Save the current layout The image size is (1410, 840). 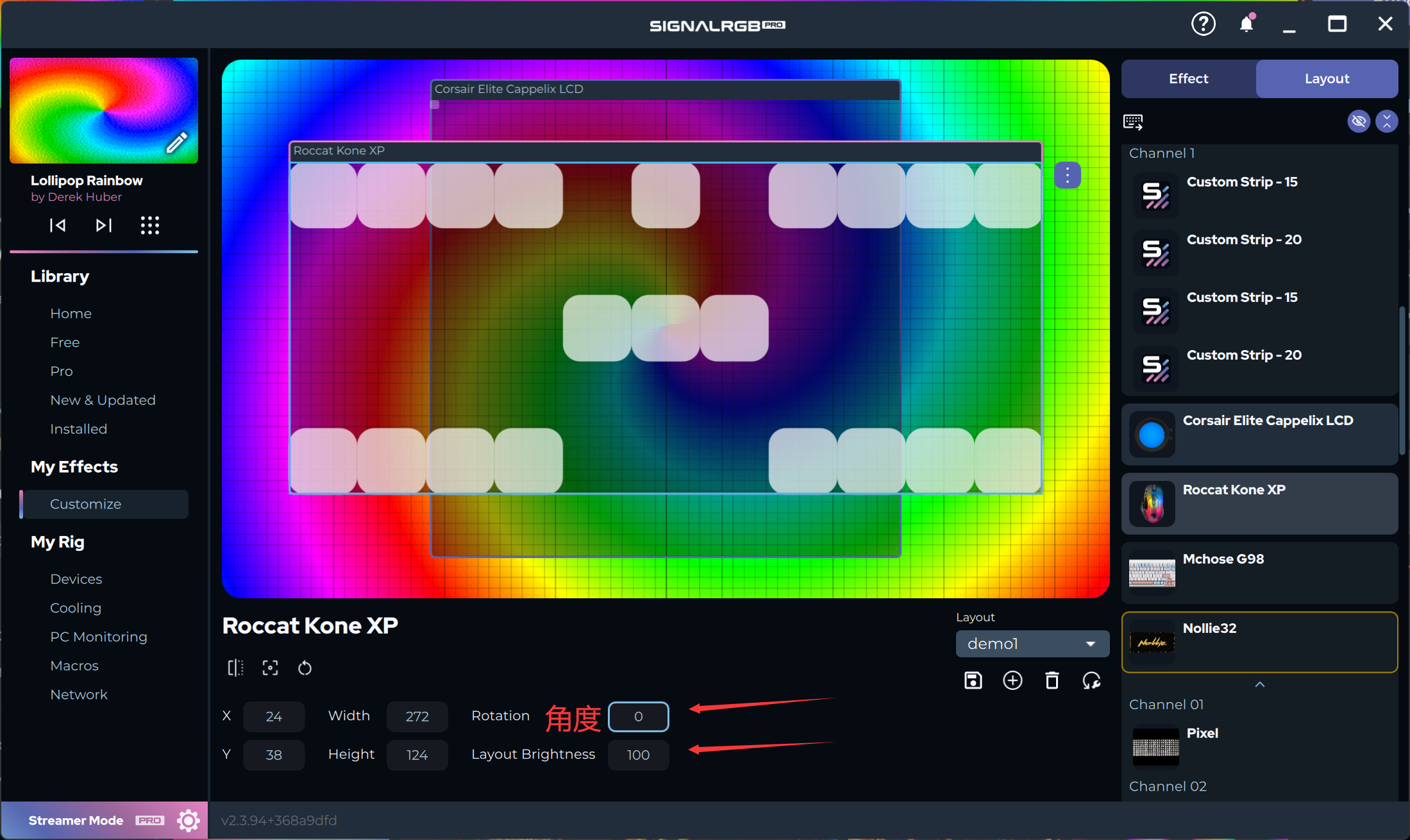click(973, 680)
